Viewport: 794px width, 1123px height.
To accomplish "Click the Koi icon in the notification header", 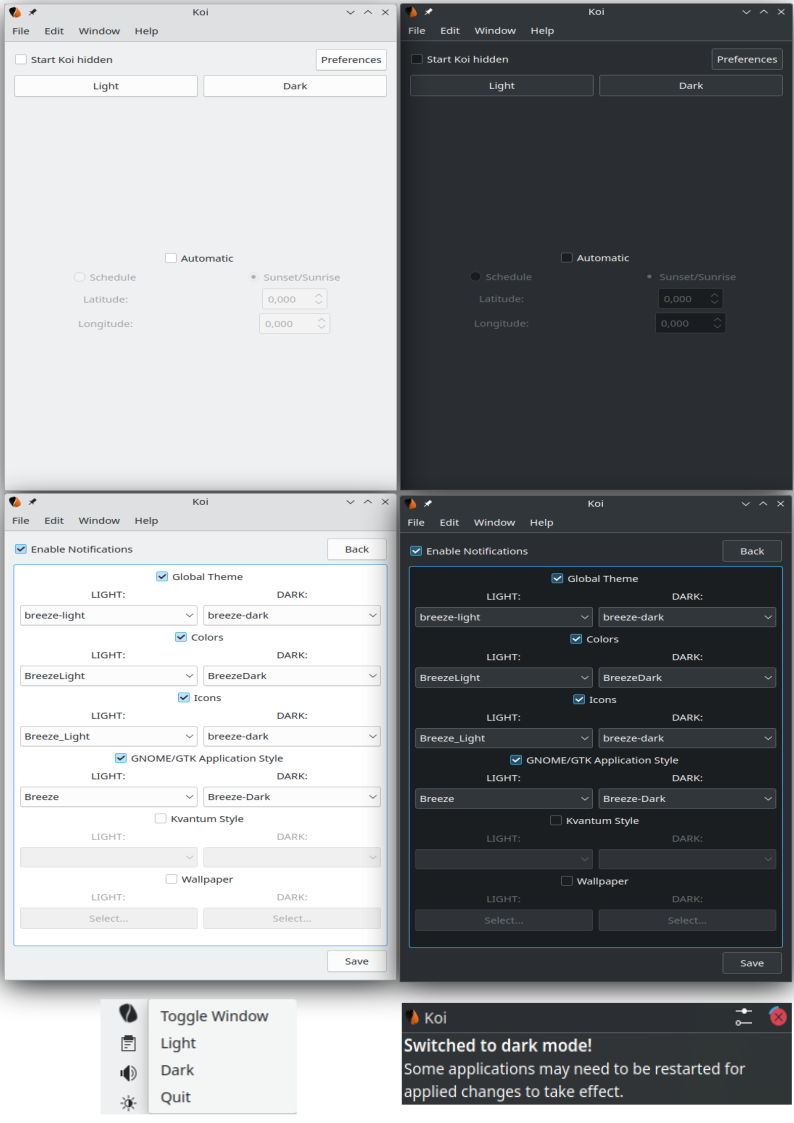I will pyautogui.click(x=412, y=1017).
